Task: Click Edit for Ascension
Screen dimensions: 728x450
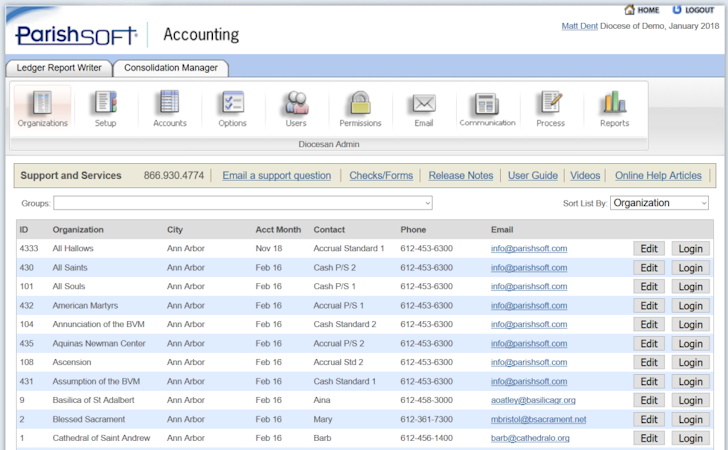Action: 649,362
